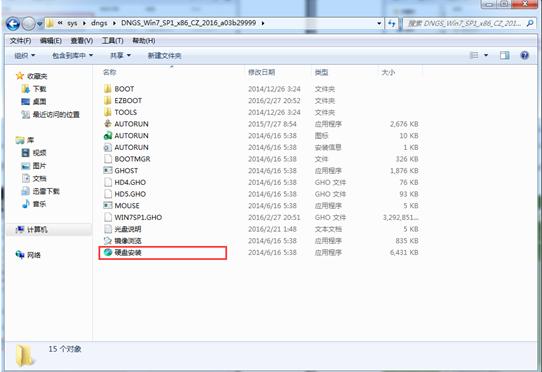Click the search magnifier icon
This screenshot has height=372, width=542.
(x=530, y=23)
